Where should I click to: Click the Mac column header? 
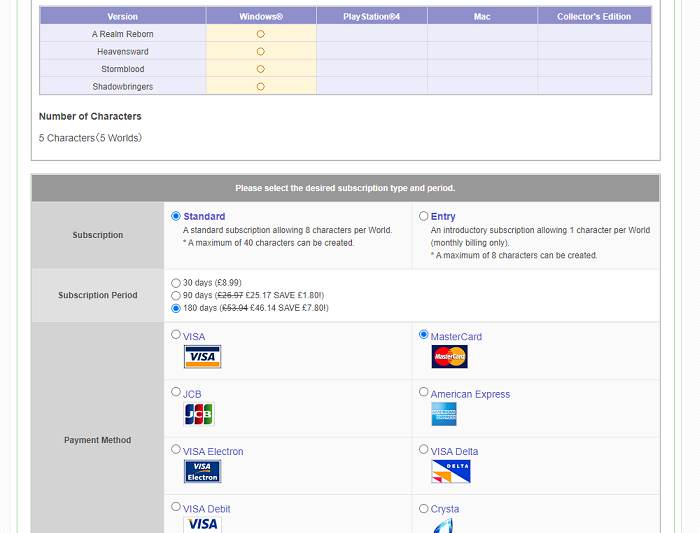pos(482,17)
